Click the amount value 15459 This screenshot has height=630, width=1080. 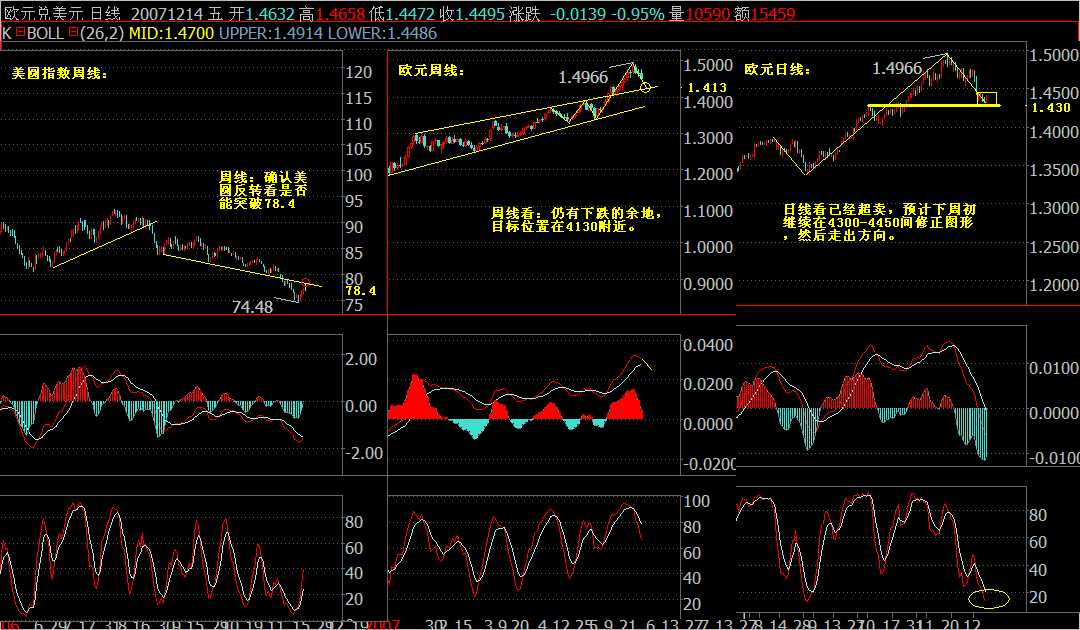point(773,14)
